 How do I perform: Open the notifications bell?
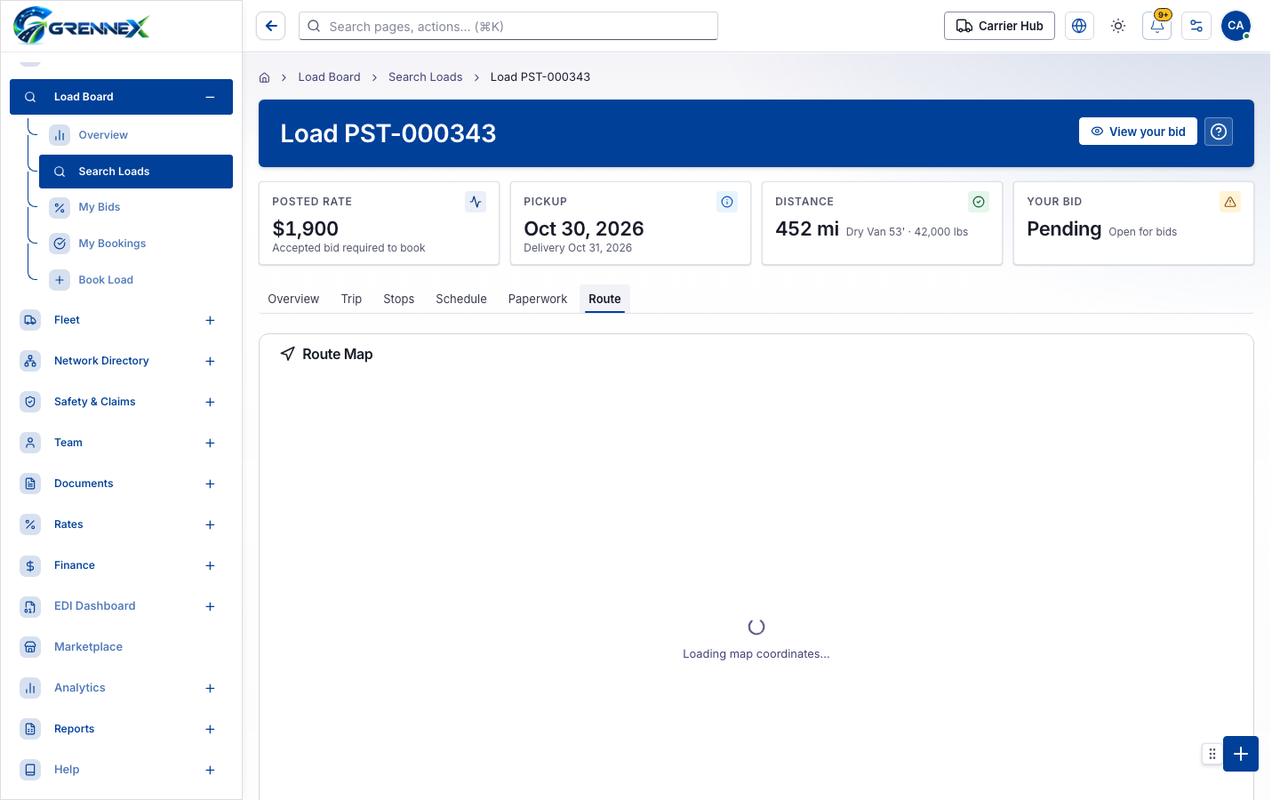pos(1157,26)
